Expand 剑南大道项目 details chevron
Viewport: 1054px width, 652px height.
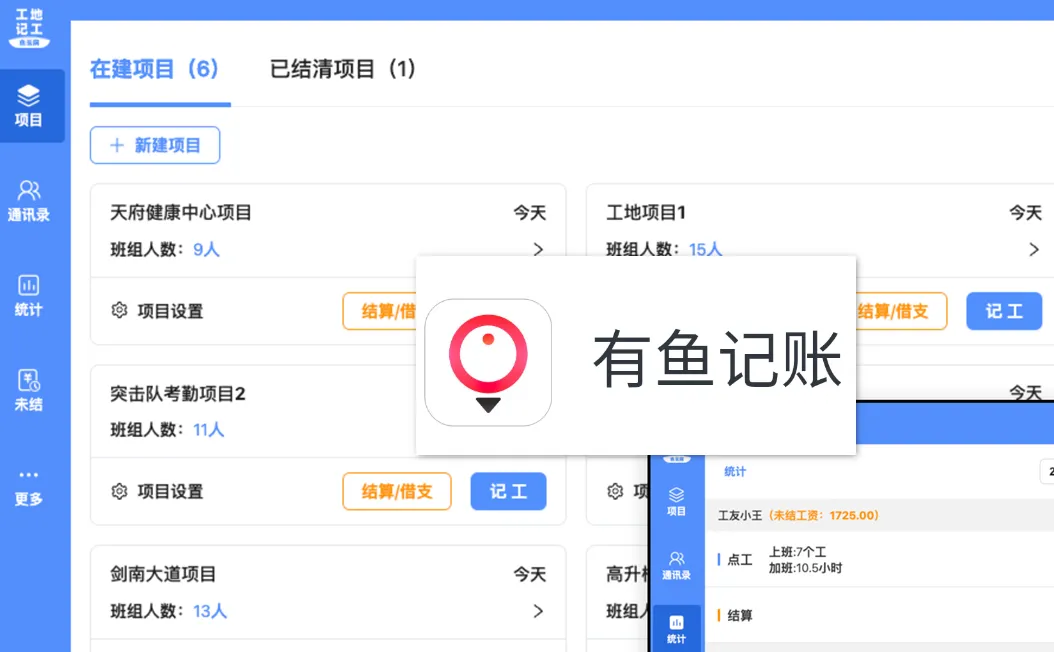coord(538,611)
